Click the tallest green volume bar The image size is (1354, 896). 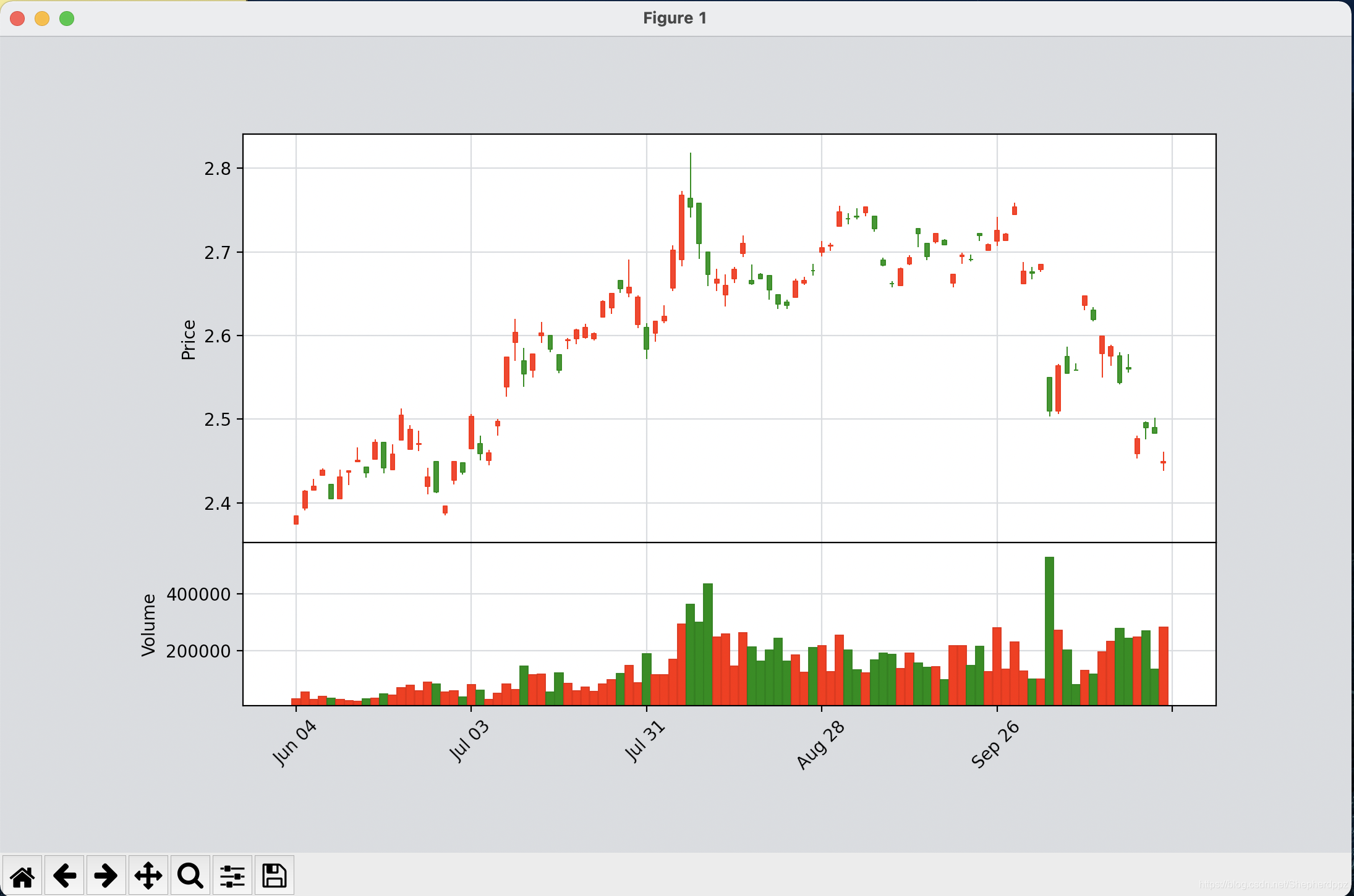[x=1049, y=630]
